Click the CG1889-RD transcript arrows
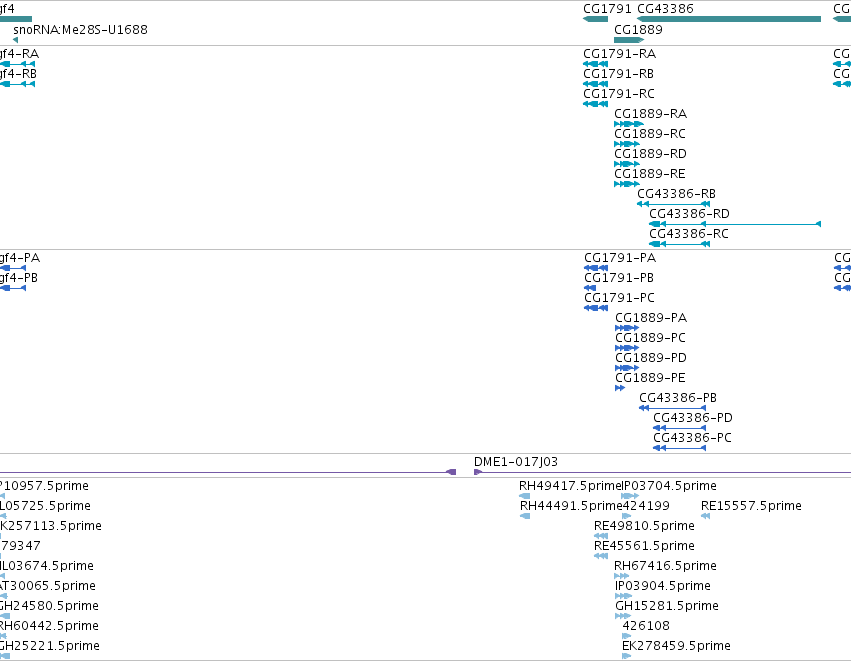The width and height of the screenshot is (851, 661). click(x=627, y=164)
